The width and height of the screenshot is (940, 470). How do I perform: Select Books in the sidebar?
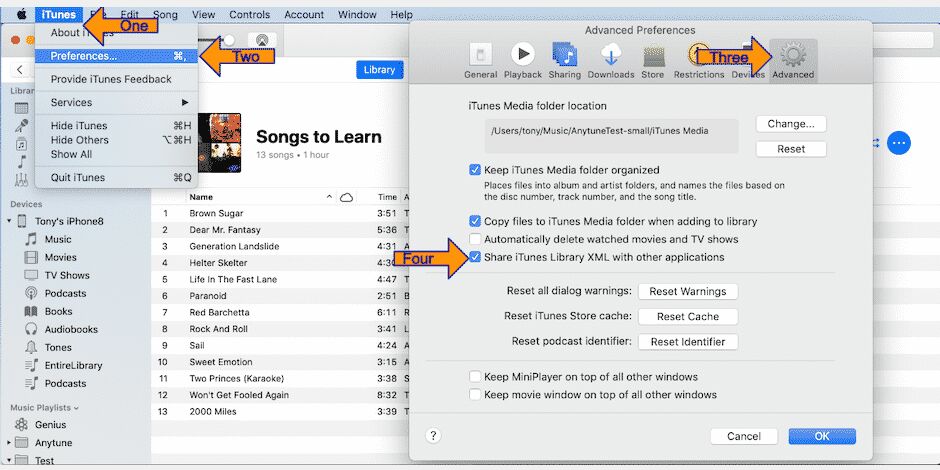pyautogui.click(x=58, y=311)
